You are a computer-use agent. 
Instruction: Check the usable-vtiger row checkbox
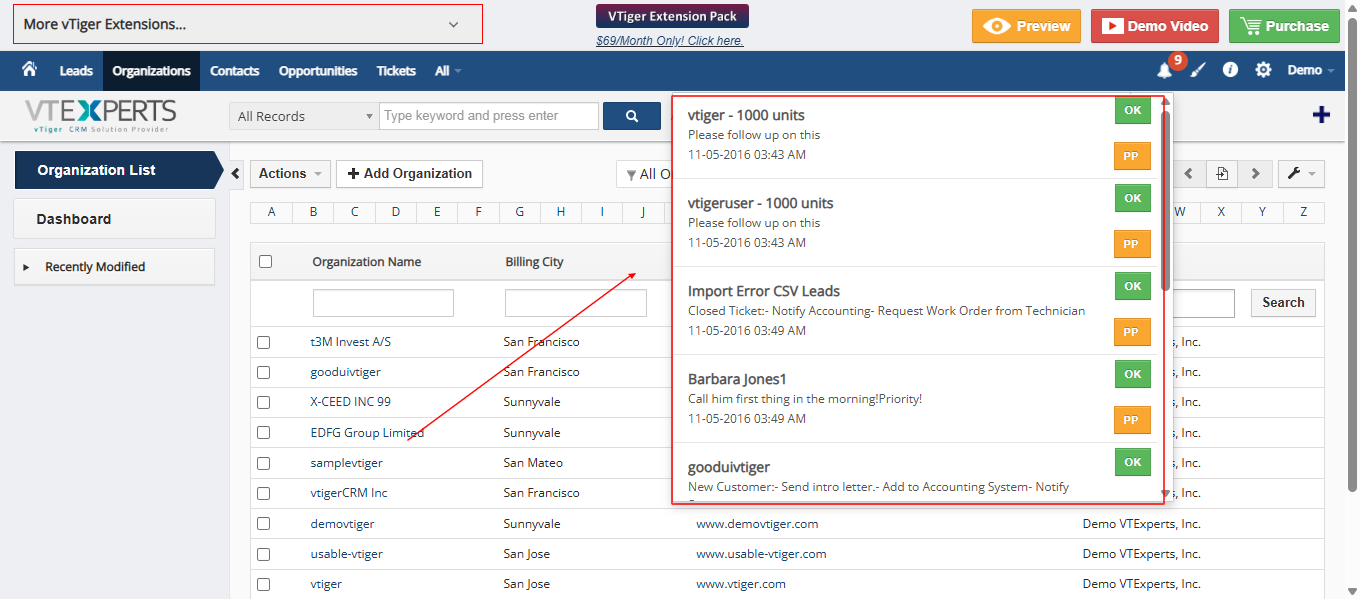click(264, 554)
